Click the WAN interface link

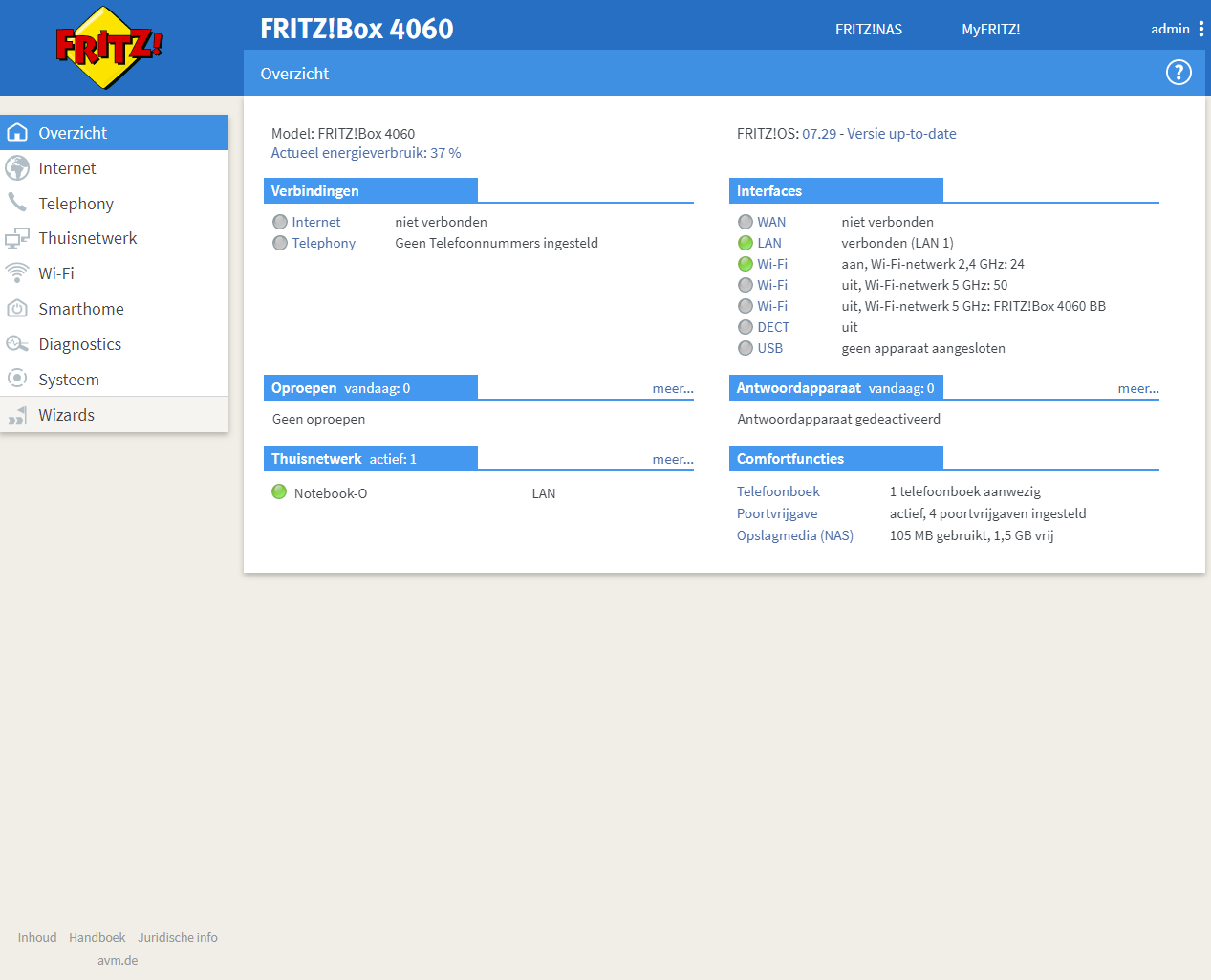[771, 222]
